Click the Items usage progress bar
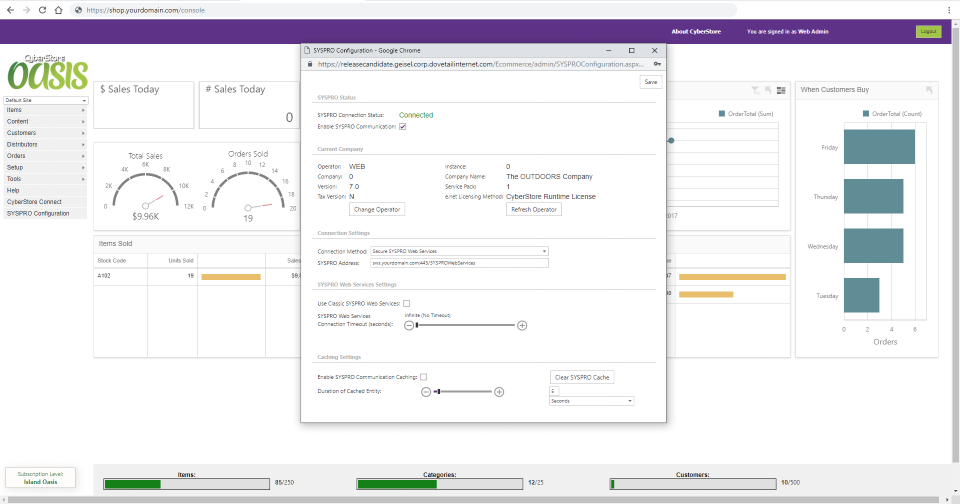The width and height of the screenshot is (960, 504). [186, 484]
